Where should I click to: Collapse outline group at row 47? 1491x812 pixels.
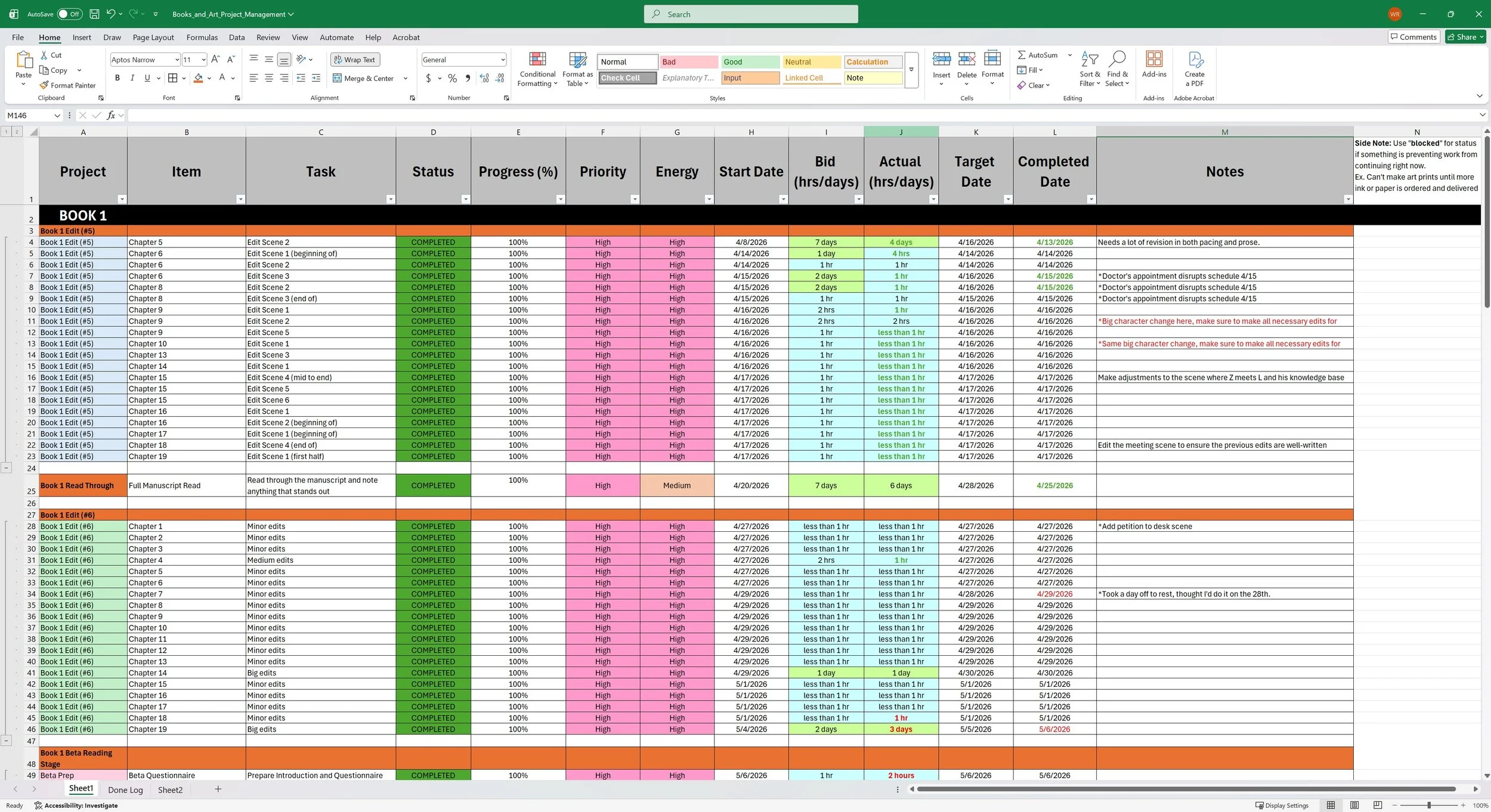[x=6, y=740]
